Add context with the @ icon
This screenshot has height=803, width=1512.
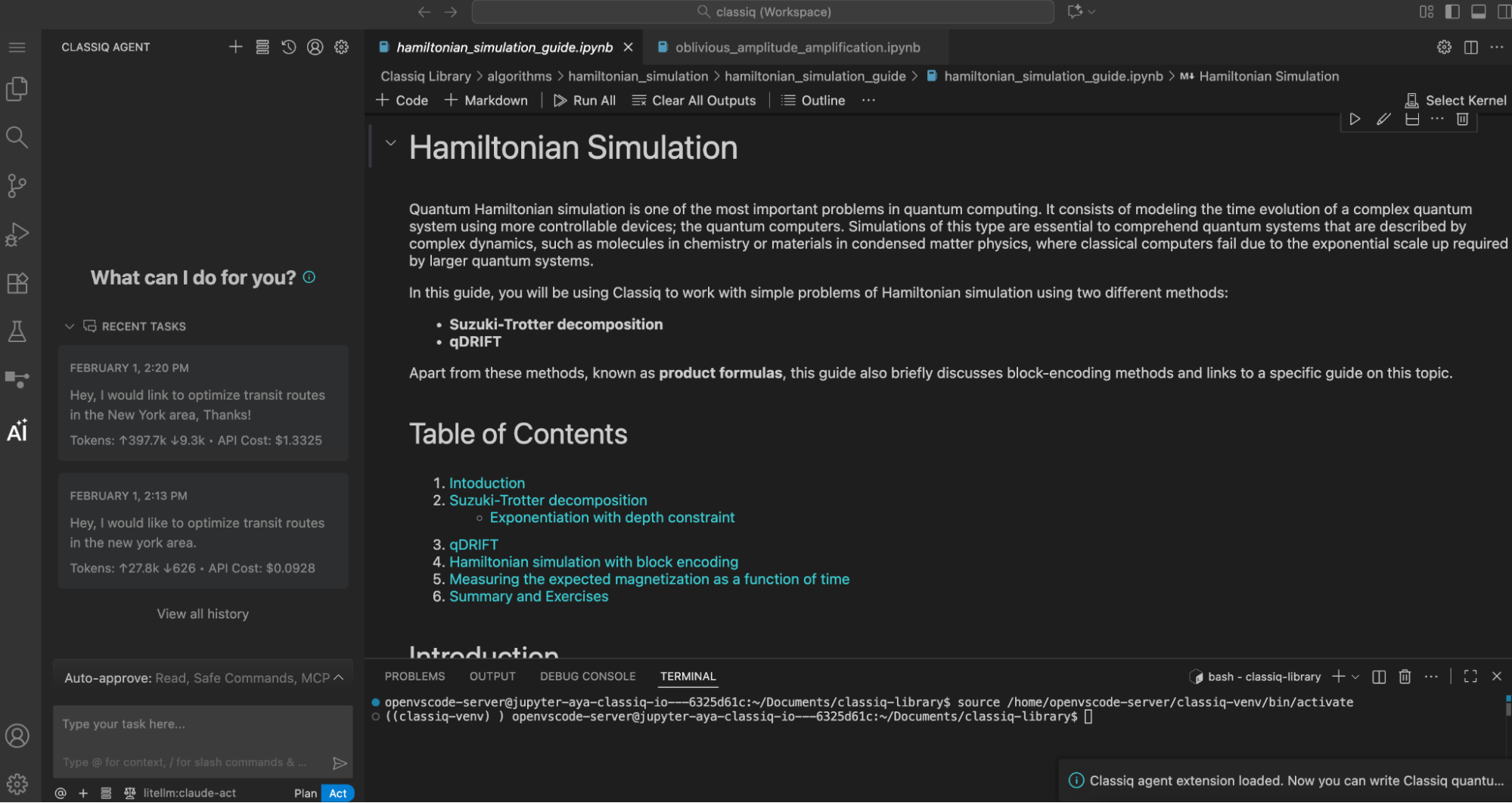pyautogui.click(x=61, y=793)
